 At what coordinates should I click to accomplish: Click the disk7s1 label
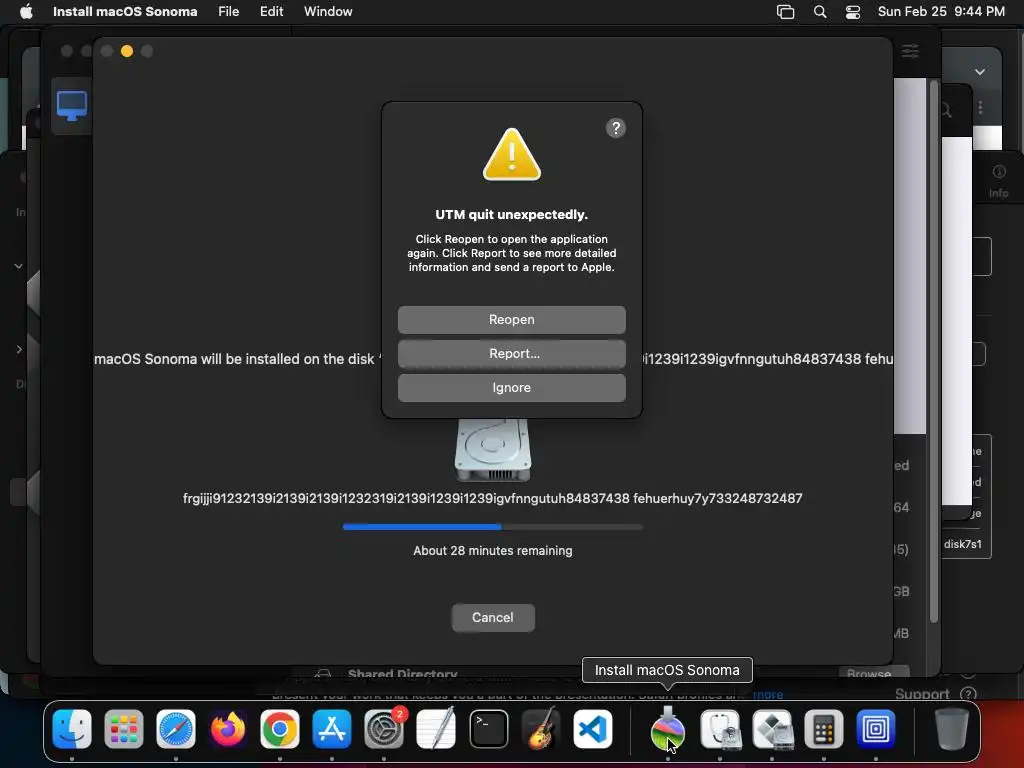point(963,544)
